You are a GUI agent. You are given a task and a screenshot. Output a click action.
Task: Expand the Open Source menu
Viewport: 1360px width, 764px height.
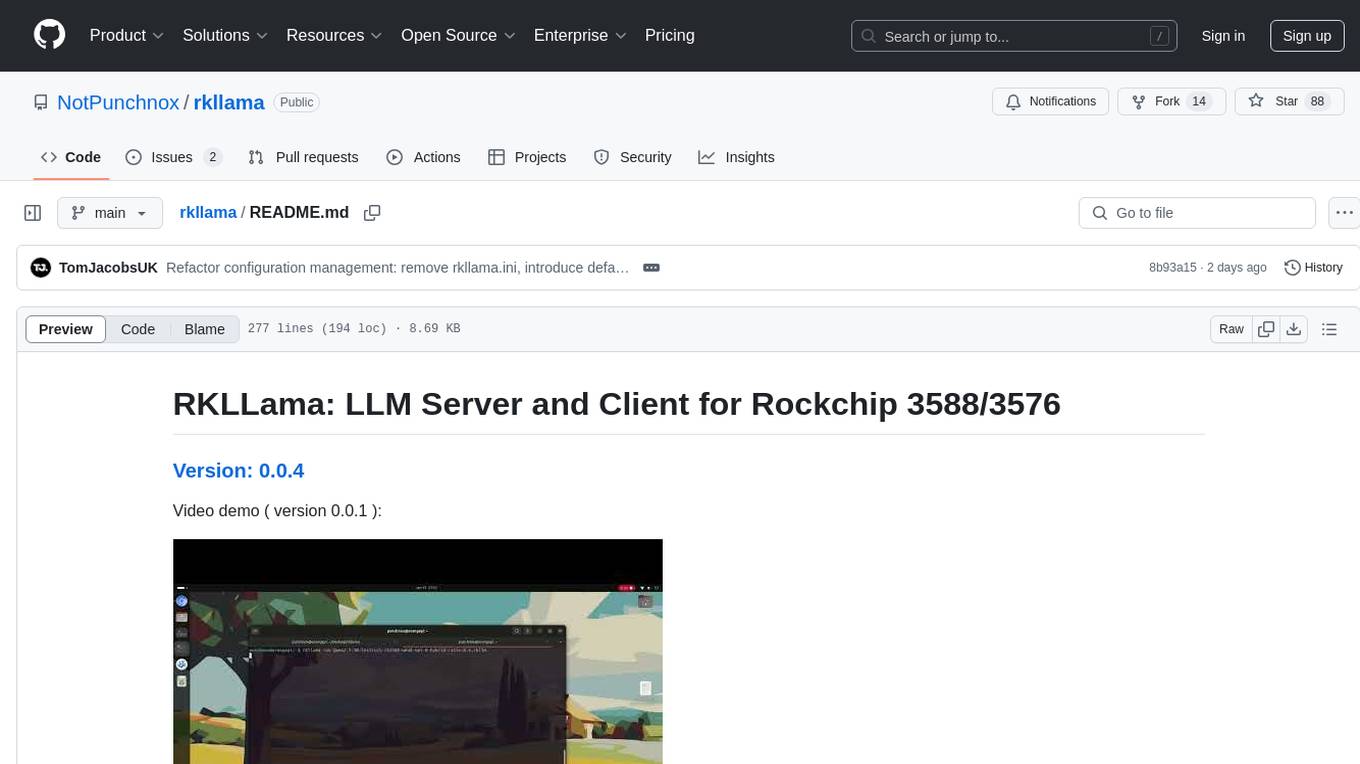459,35
